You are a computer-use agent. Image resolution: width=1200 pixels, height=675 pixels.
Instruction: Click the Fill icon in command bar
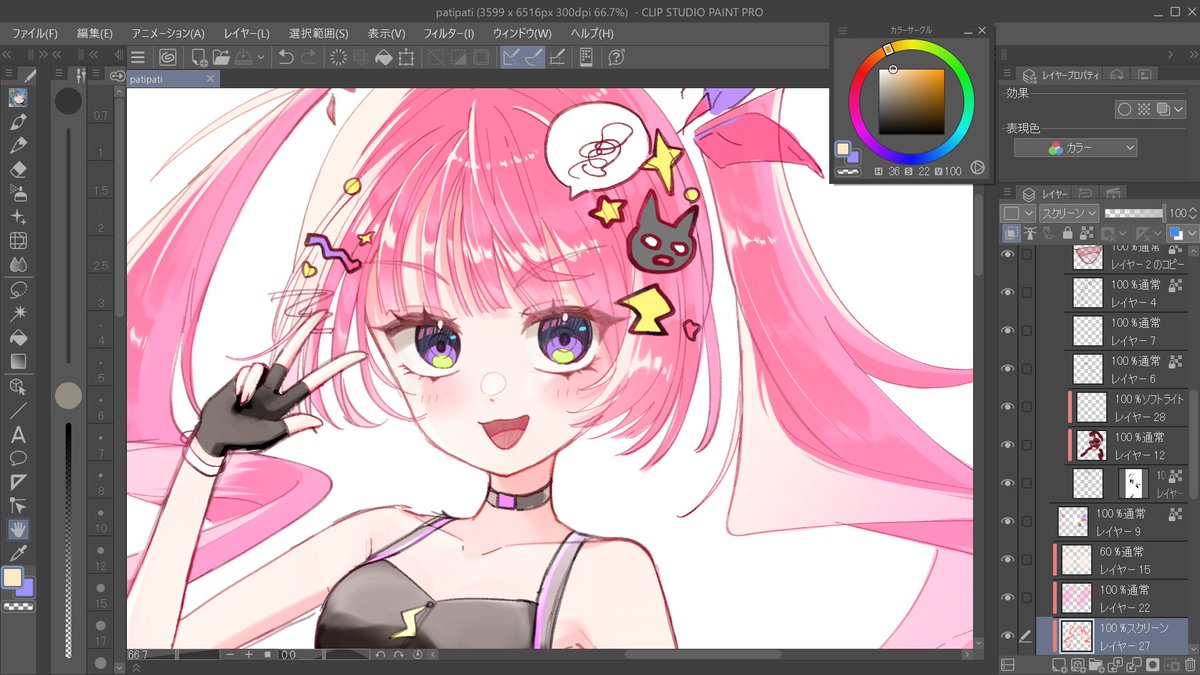tap(384, 57)
